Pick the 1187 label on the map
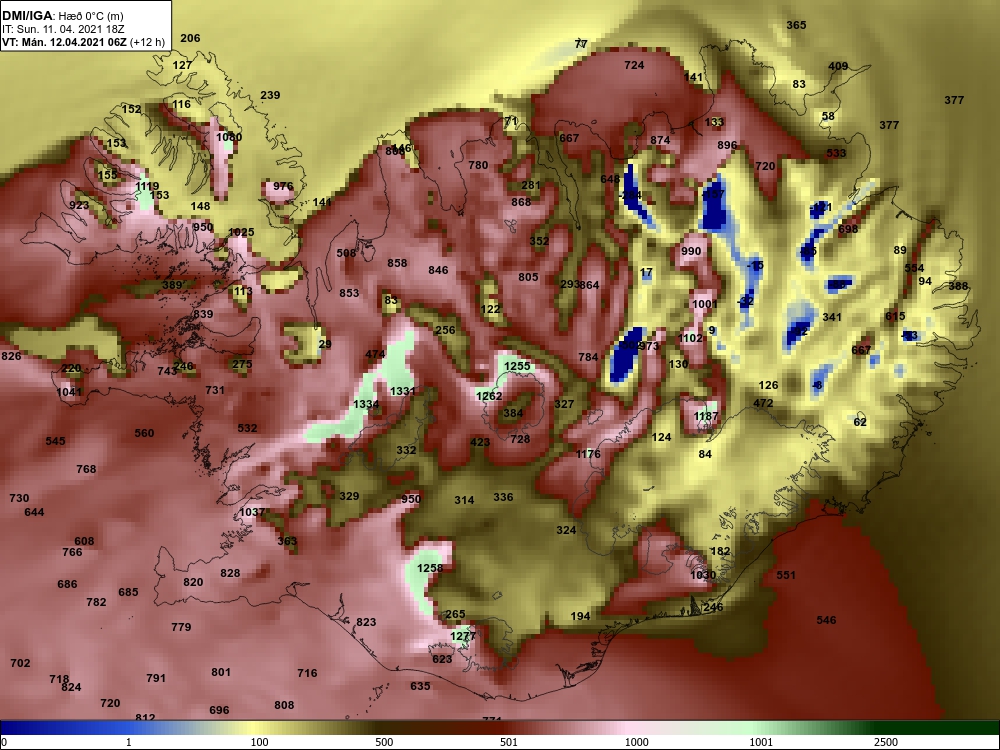 pos(706,416)
